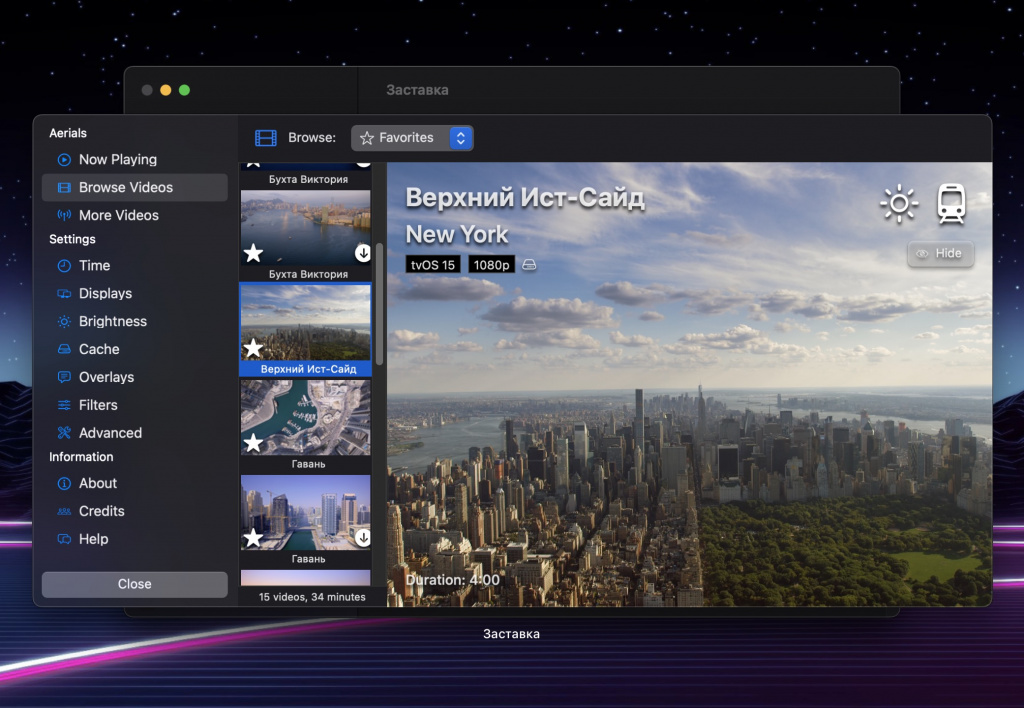This screenshot has width=1024, height=708.
Task: Select Browse Videos in the sidebar
Action: coord(134,187)
